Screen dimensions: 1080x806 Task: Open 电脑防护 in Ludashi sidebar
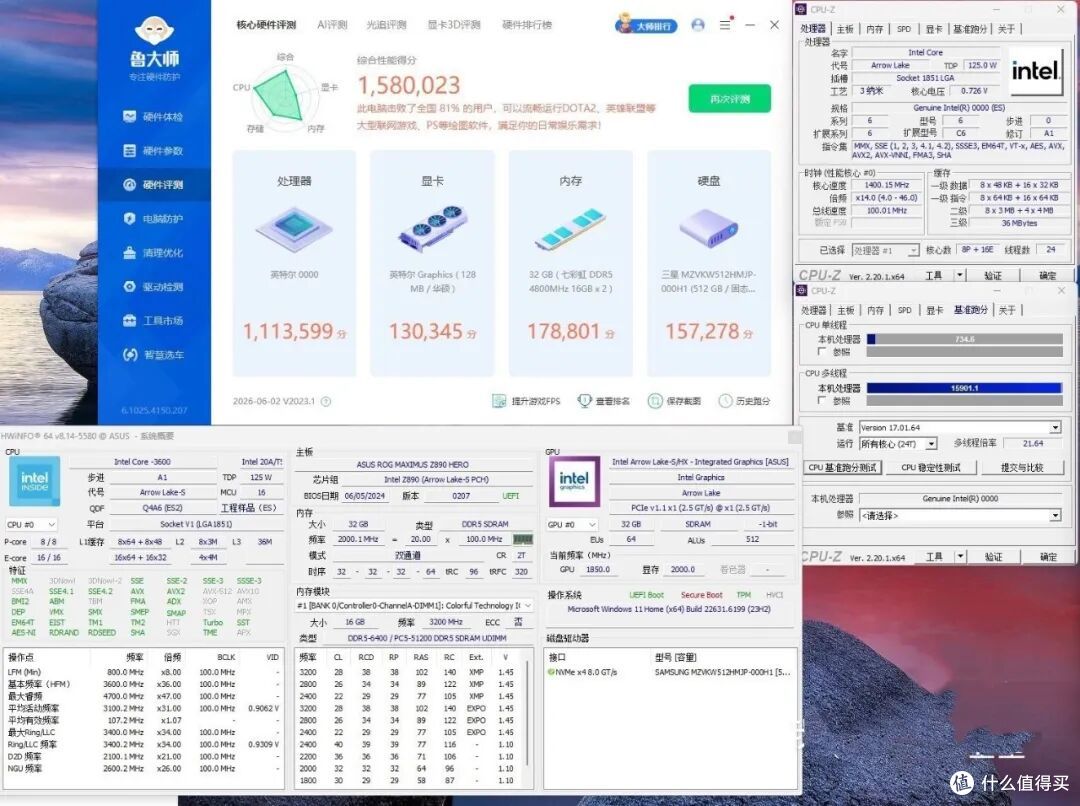153,218
